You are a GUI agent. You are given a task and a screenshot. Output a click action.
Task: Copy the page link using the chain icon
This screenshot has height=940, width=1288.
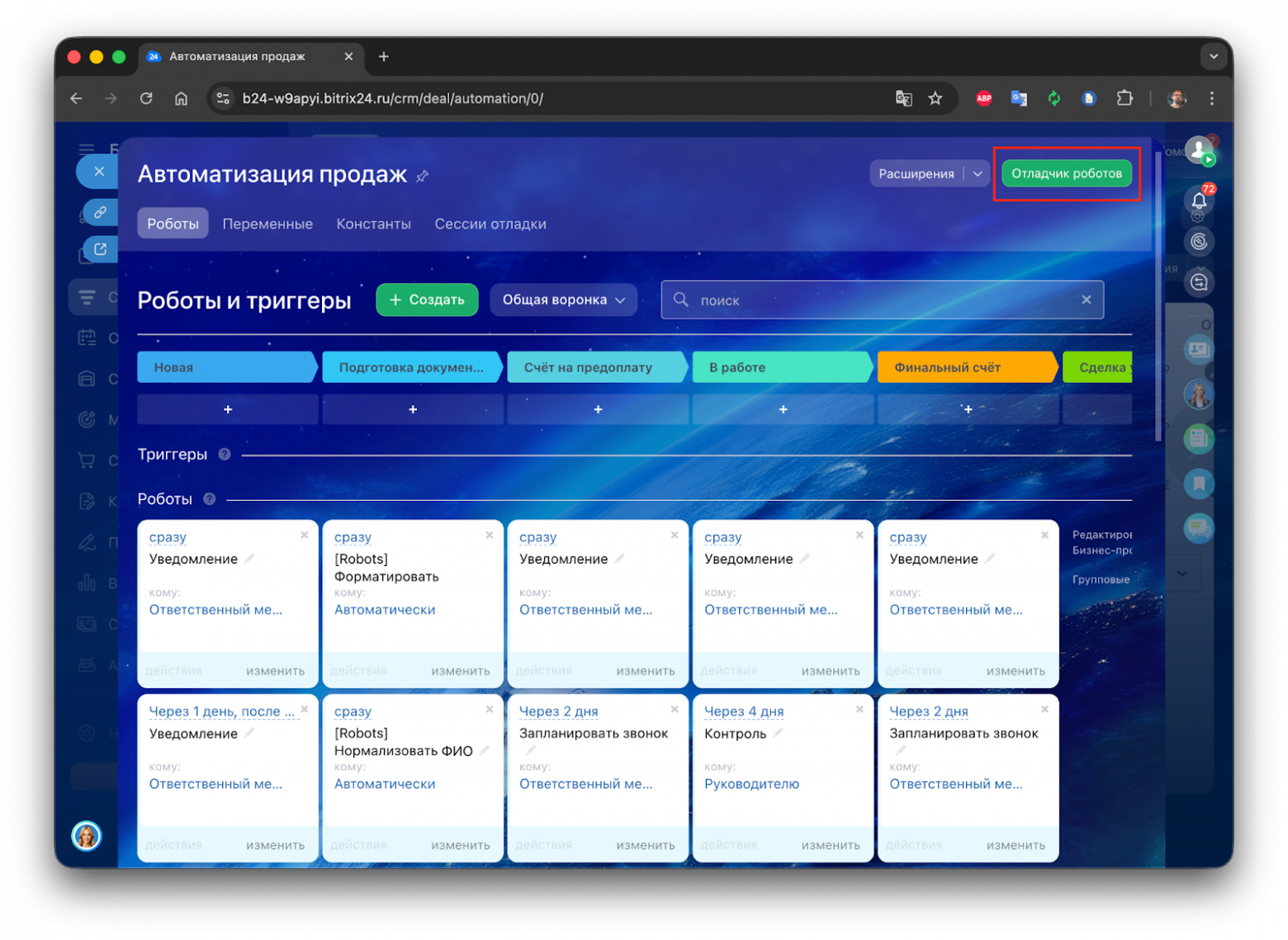tap(100, 212)
